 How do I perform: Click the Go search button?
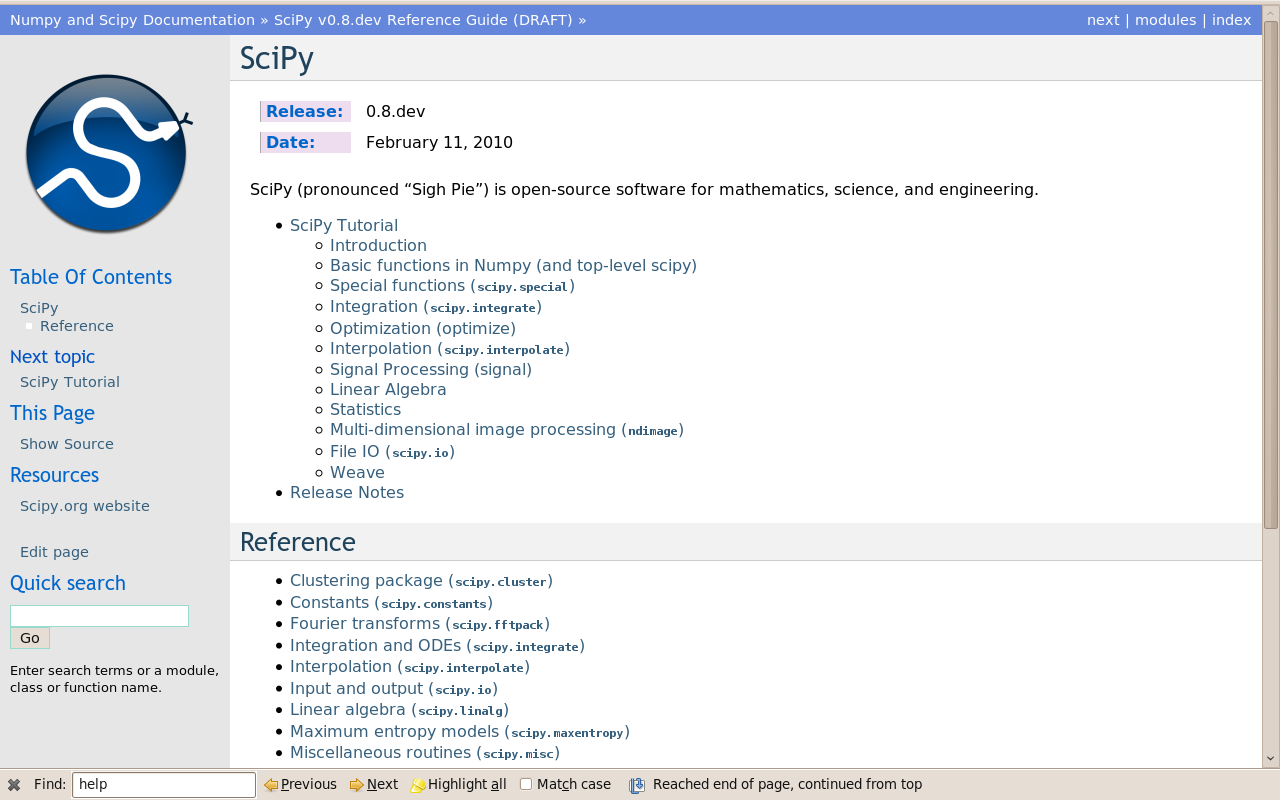[x=30, y=638]
